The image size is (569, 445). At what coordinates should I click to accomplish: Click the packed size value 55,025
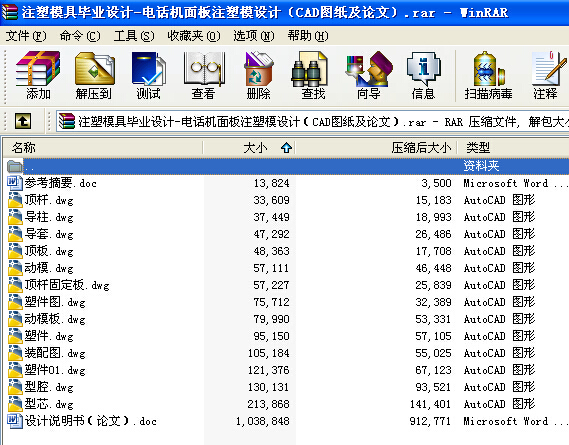(433, 353)
